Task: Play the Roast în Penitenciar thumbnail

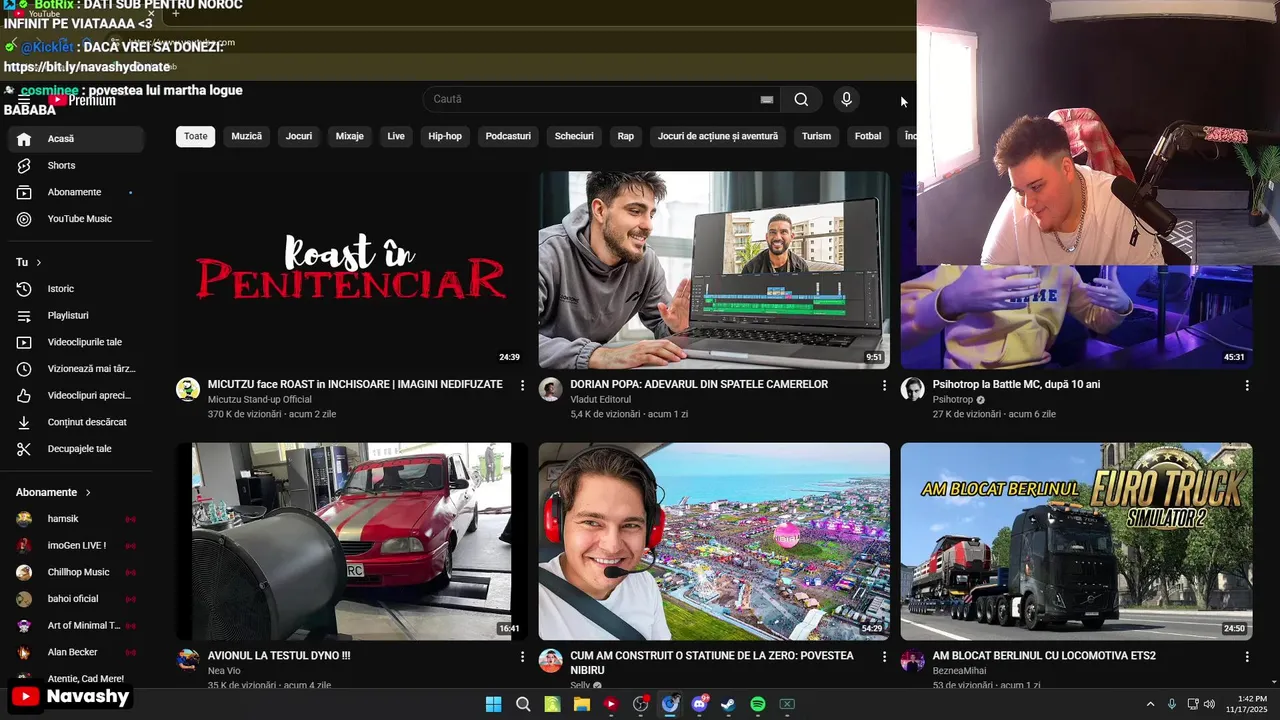Action: point(351,270)
